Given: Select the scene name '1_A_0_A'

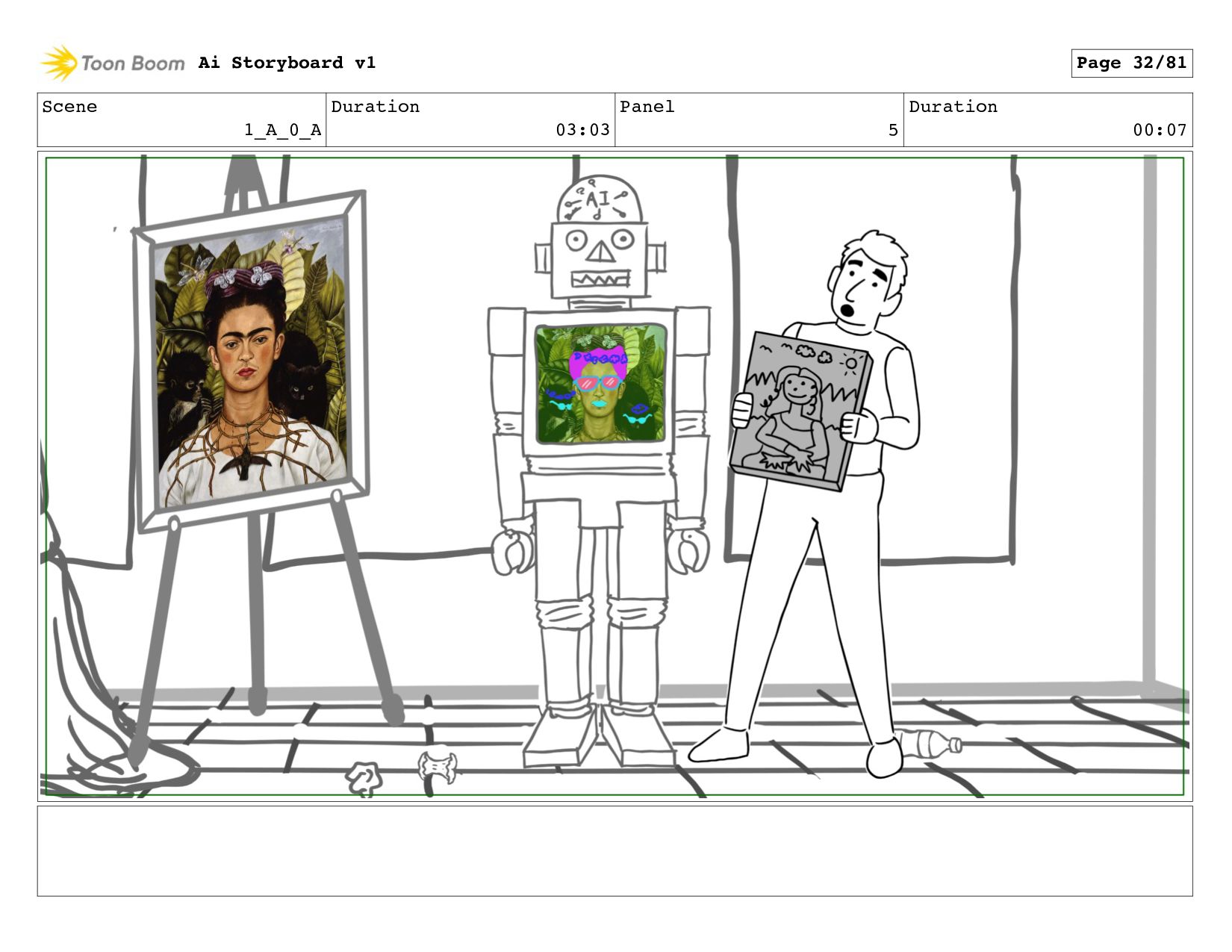Looking at the screenshot, I should pyautogui.click(x=283, y=131).
